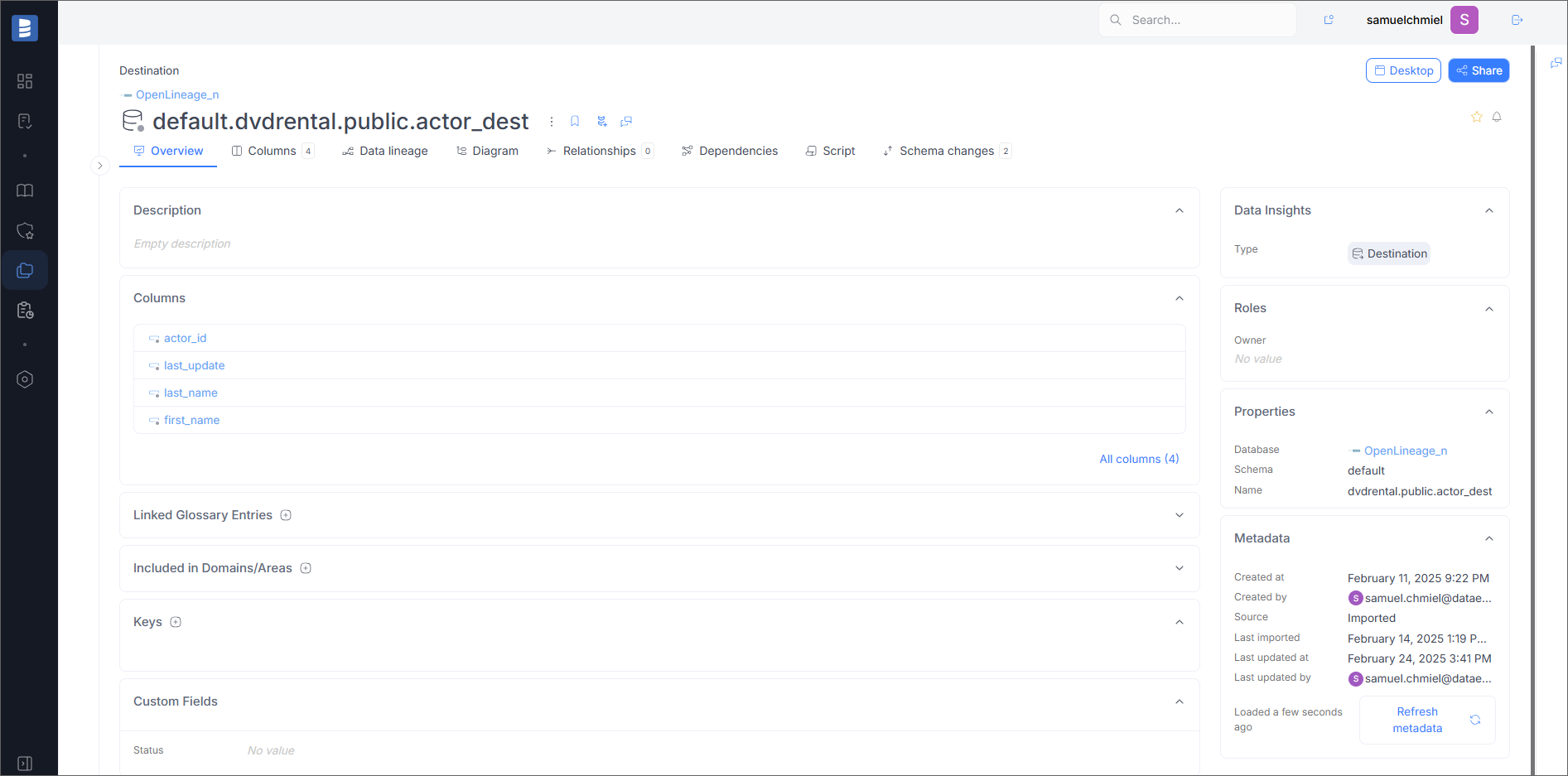Star this object as a favorite
The width and height of the screenshot is (1568, 776).
1476,117
